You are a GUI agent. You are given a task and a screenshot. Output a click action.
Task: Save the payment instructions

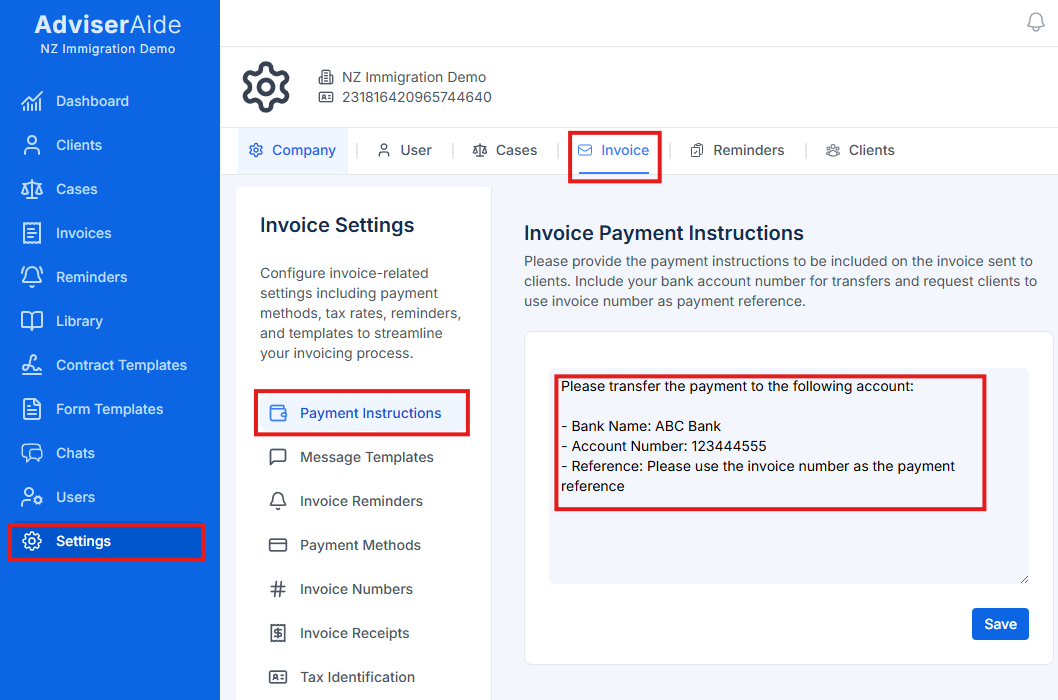coord(1000,623)
